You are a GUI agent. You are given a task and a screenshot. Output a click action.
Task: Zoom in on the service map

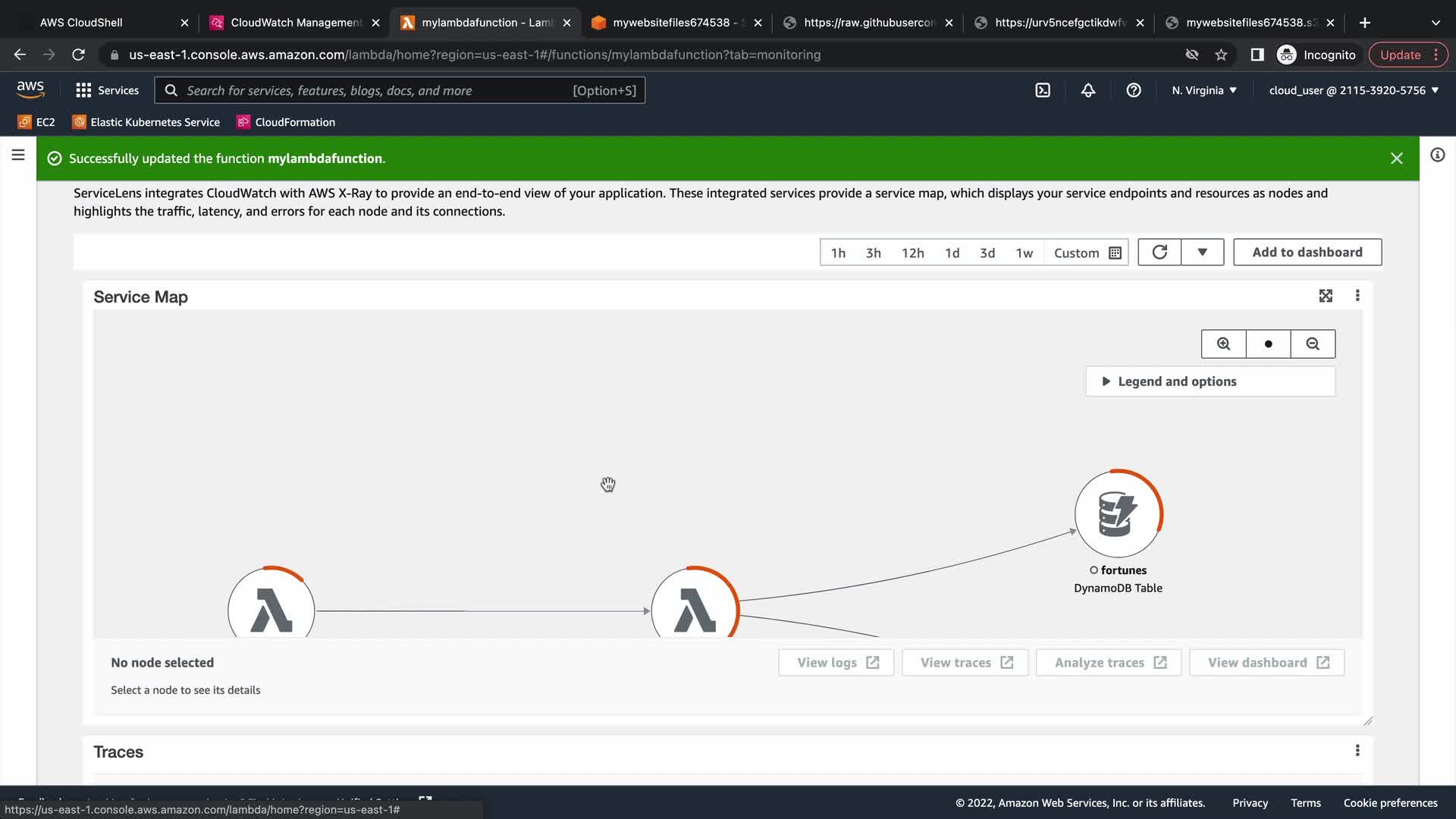tap(1223, 344)
